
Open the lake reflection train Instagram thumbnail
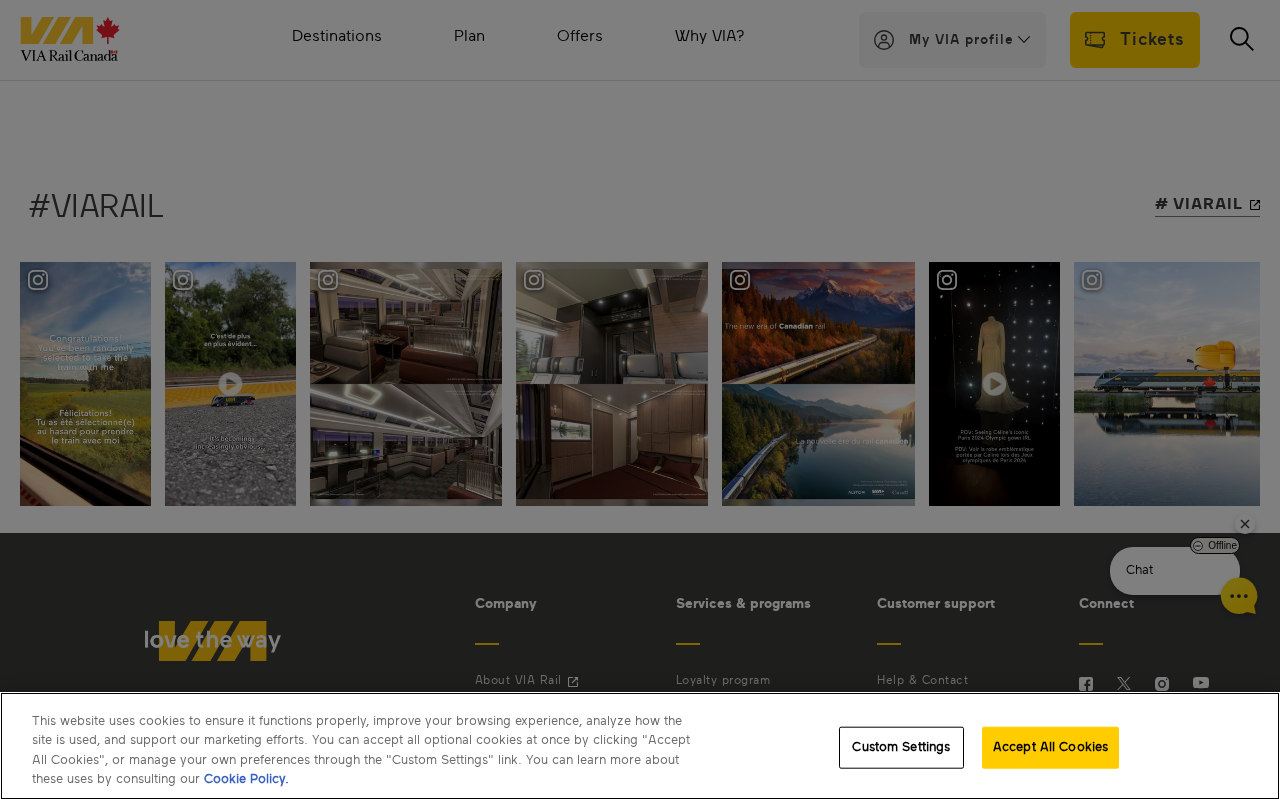point(1167,384)
